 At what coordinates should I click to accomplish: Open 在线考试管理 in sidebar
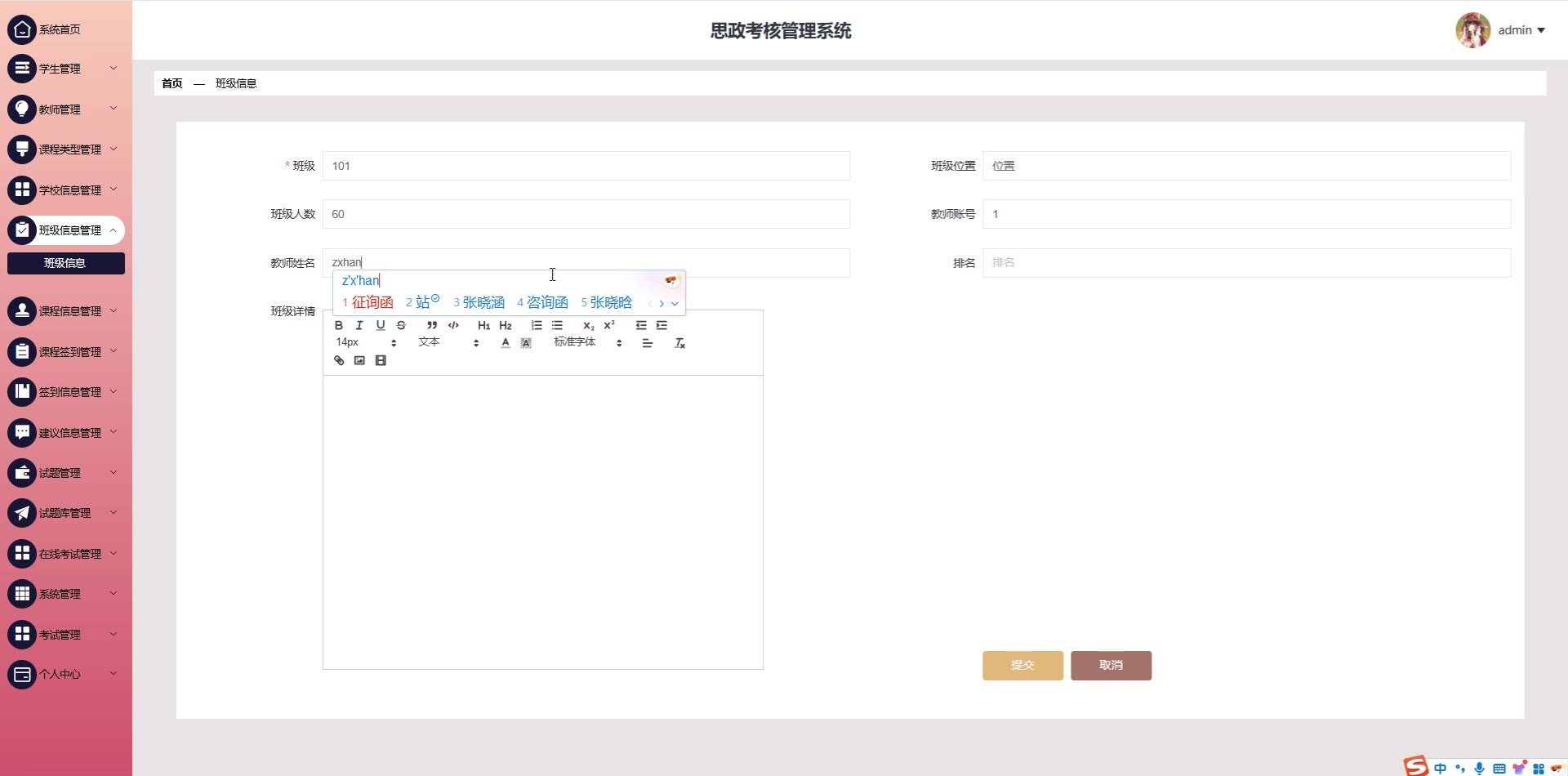[x=65, y=554]
